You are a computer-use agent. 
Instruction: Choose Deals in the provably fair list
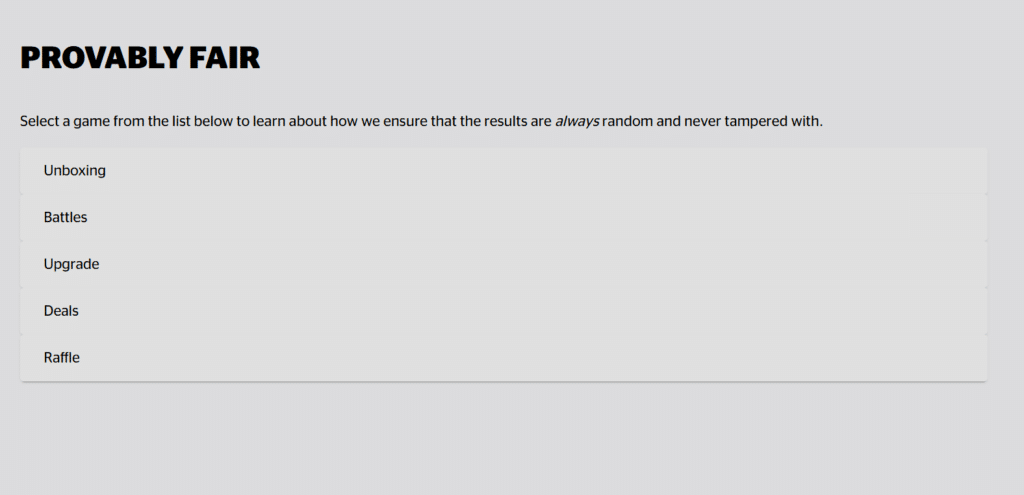tap(504, 311)
